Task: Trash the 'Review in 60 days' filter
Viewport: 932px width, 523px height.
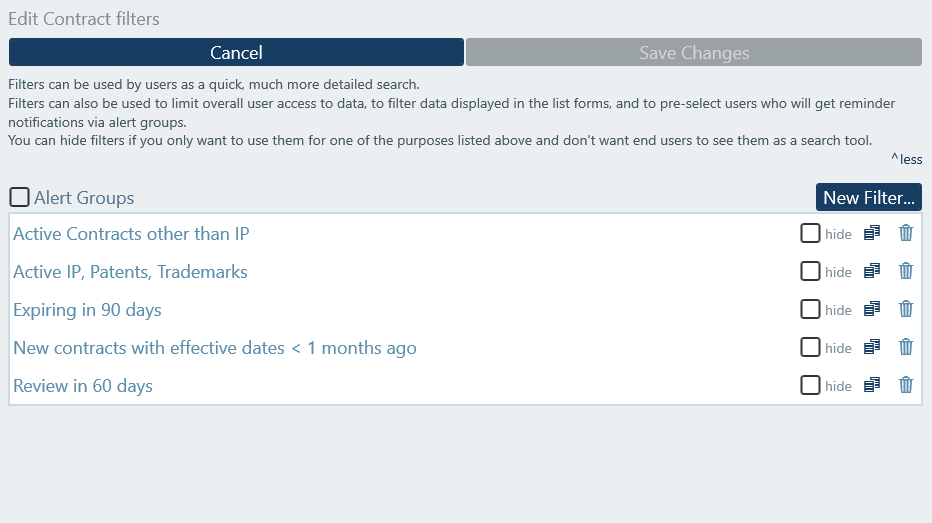Action: [x=906, y=385]
